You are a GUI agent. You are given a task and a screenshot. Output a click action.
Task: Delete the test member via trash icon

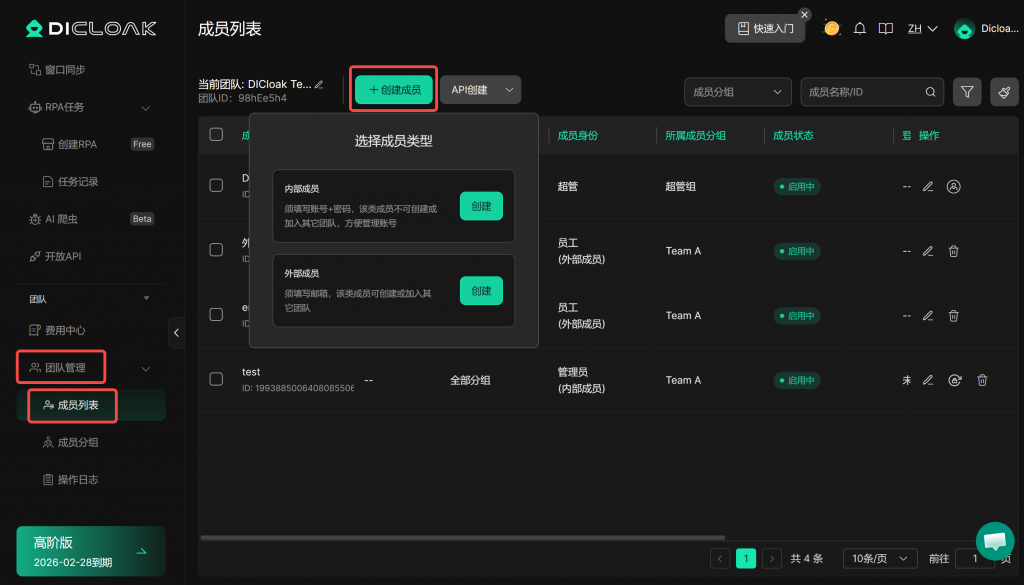click(982, 380)
